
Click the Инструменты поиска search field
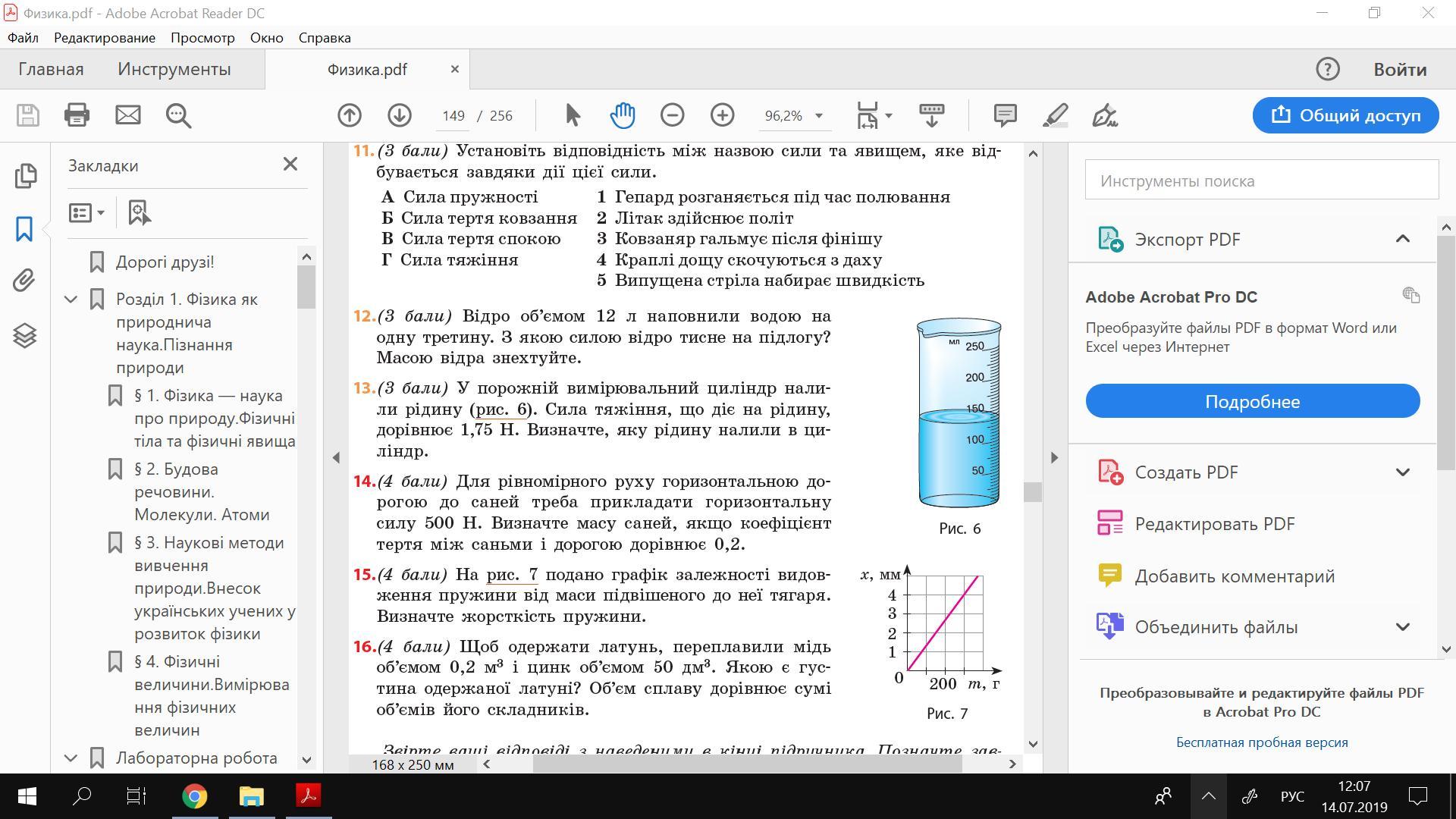point(1262,180)
